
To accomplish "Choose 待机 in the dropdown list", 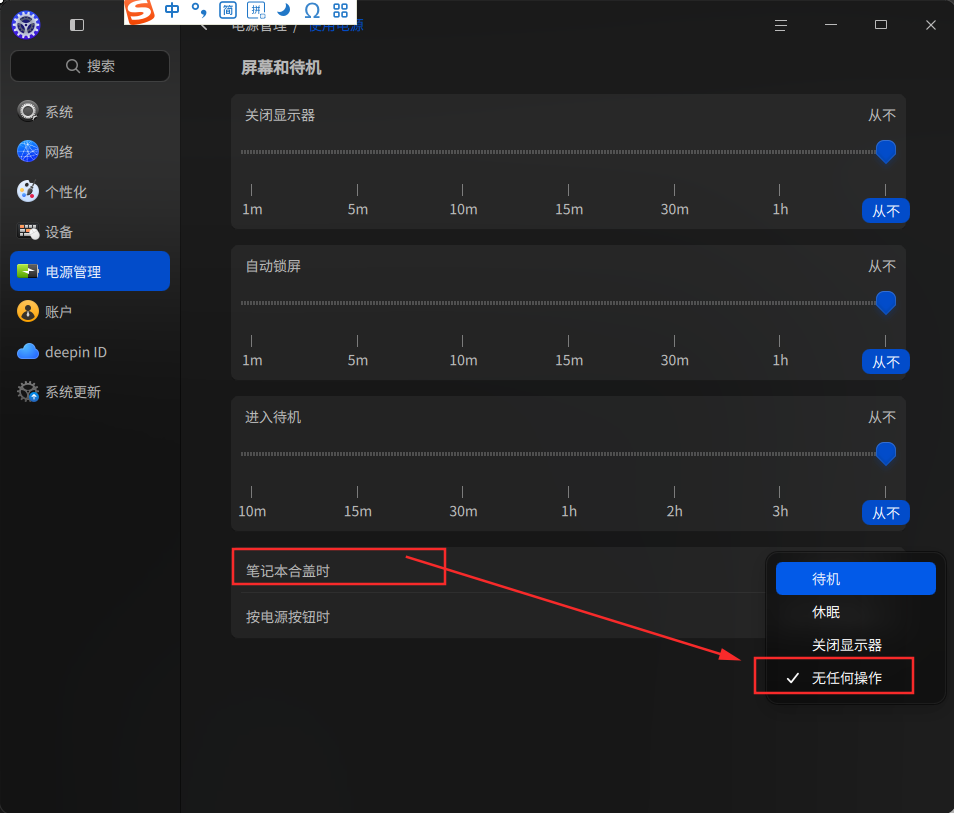I will 855,579.
